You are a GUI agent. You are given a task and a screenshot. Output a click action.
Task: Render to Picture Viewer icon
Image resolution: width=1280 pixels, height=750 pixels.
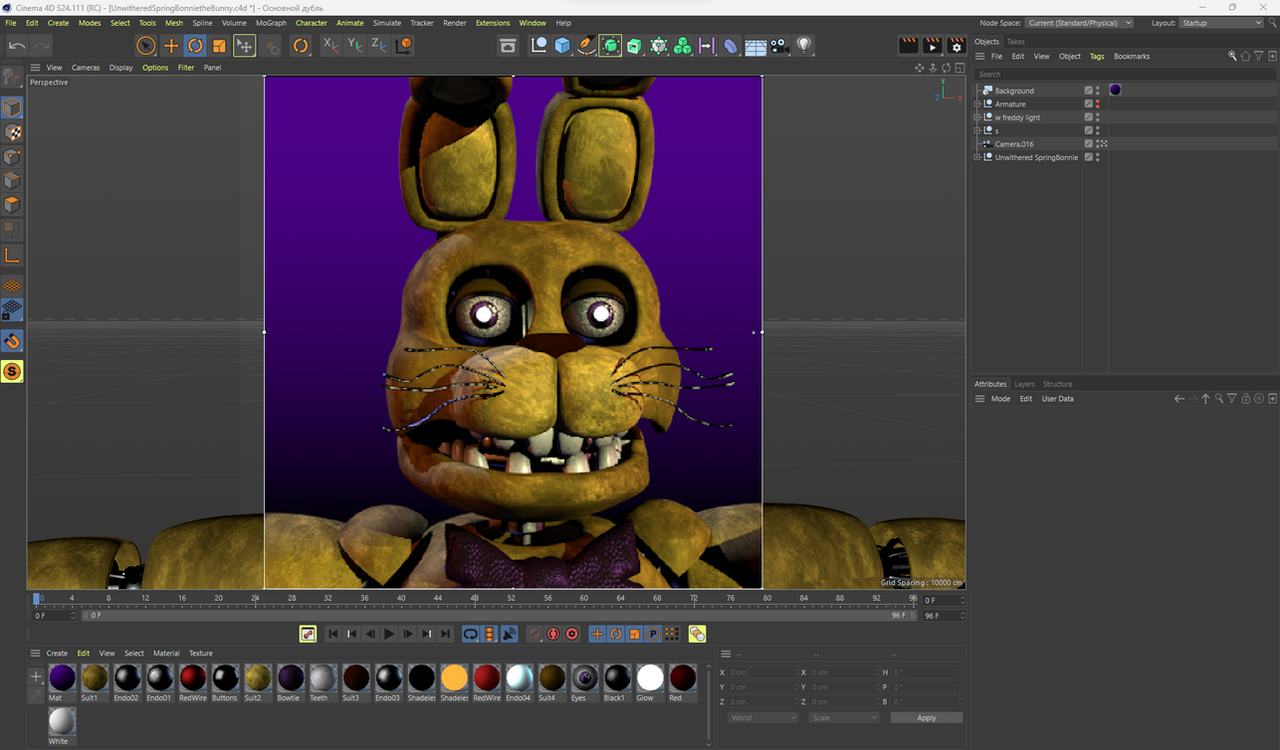[932, 45]
